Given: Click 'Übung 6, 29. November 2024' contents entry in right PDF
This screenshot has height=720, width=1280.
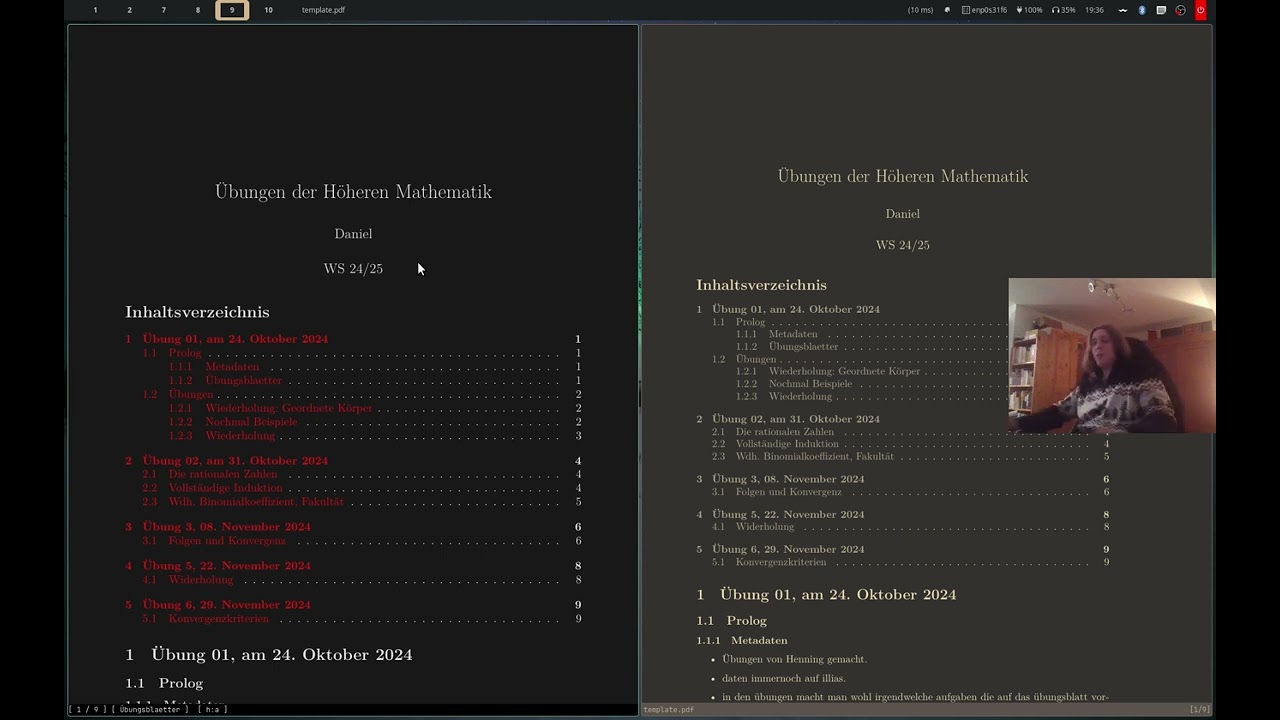Looking at the screenshot, I should 788,549.
